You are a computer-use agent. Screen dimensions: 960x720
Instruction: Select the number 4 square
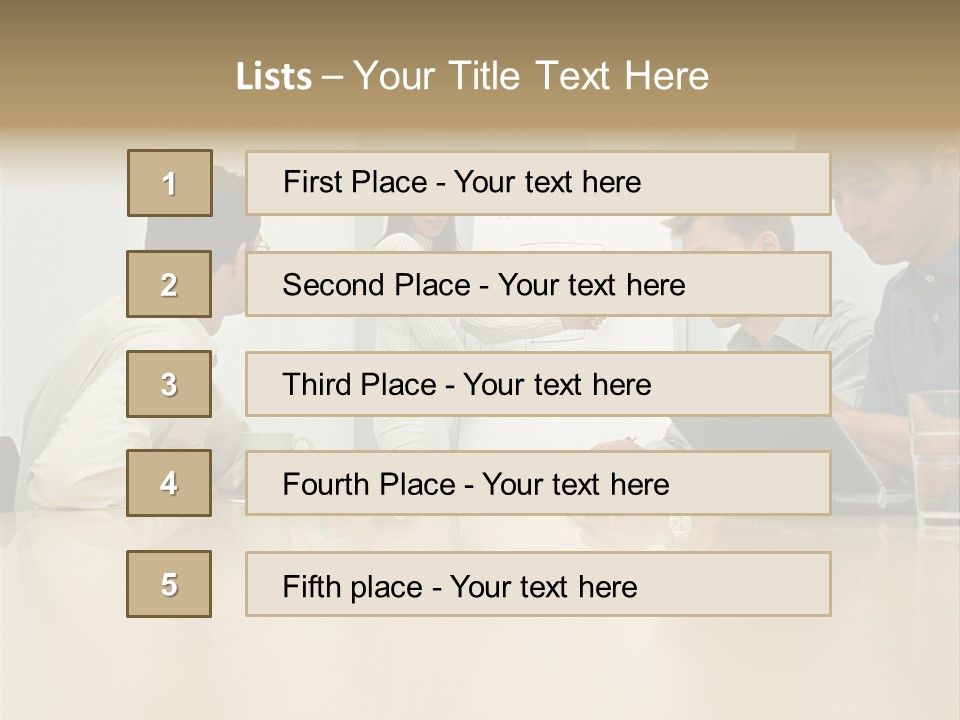click(x=169, y=483)
